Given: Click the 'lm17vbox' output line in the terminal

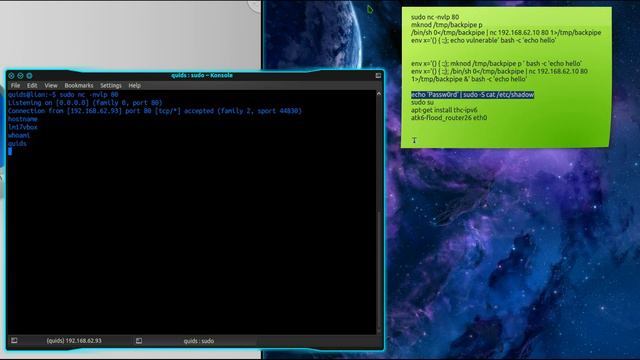Looking at the screenshot, I should (22, 127).
